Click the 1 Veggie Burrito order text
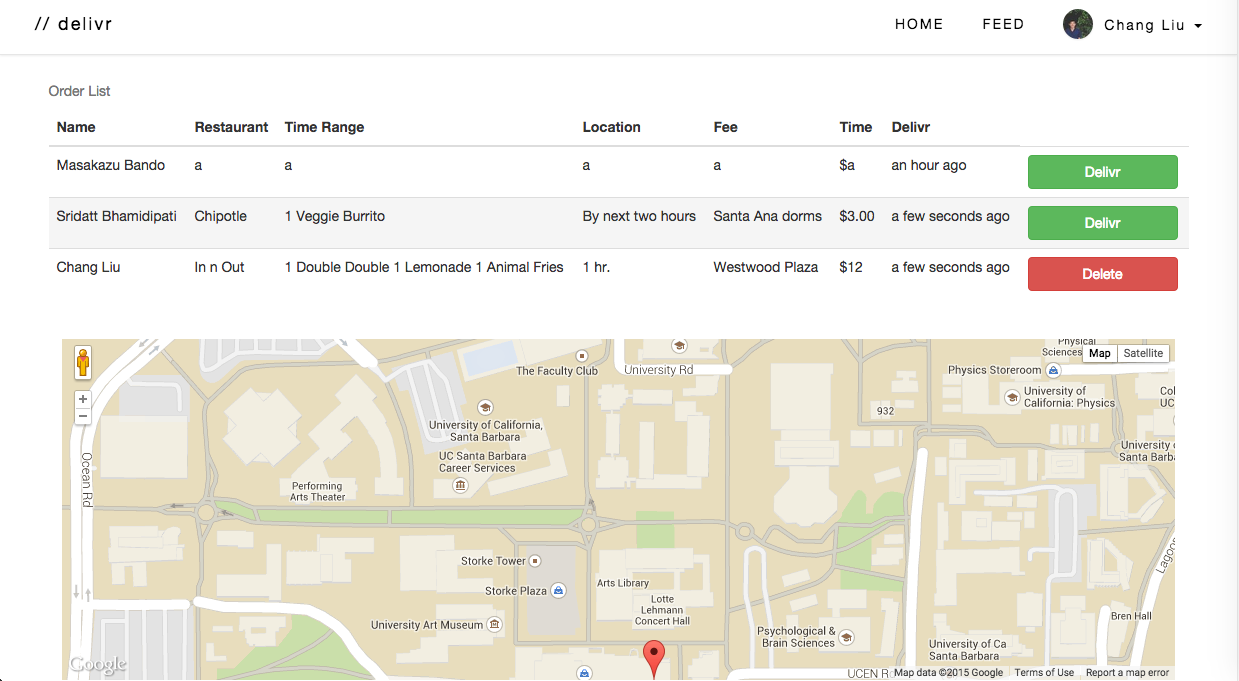 click(x=335, y=216)
